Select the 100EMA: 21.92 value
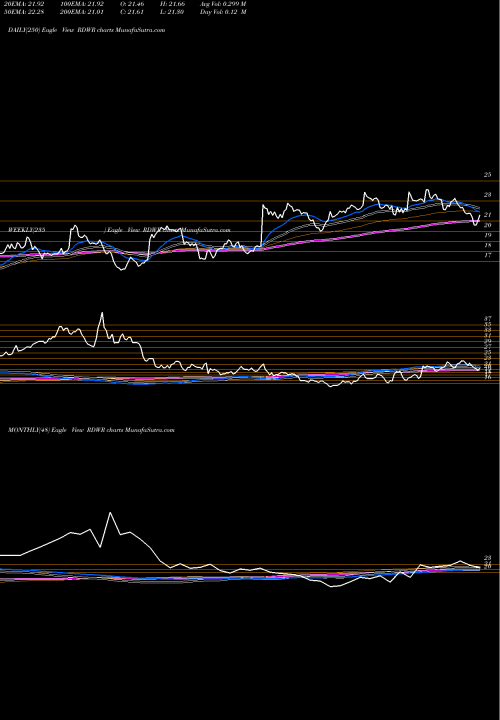The width and height of the screenshot is (500, 720). coord(82,4)
